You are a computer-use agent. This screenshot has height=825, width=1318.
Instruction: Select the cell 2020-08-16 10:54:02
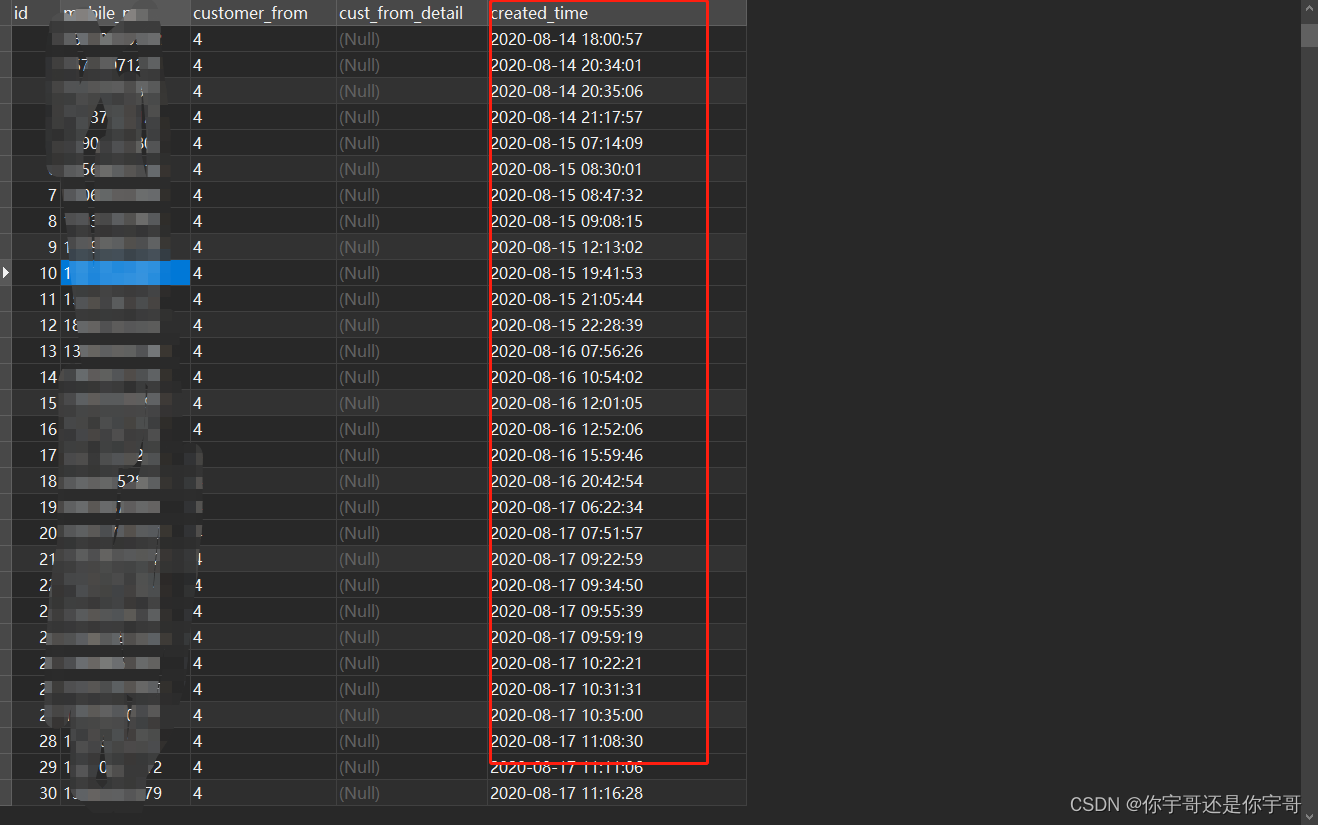point(617,377)
